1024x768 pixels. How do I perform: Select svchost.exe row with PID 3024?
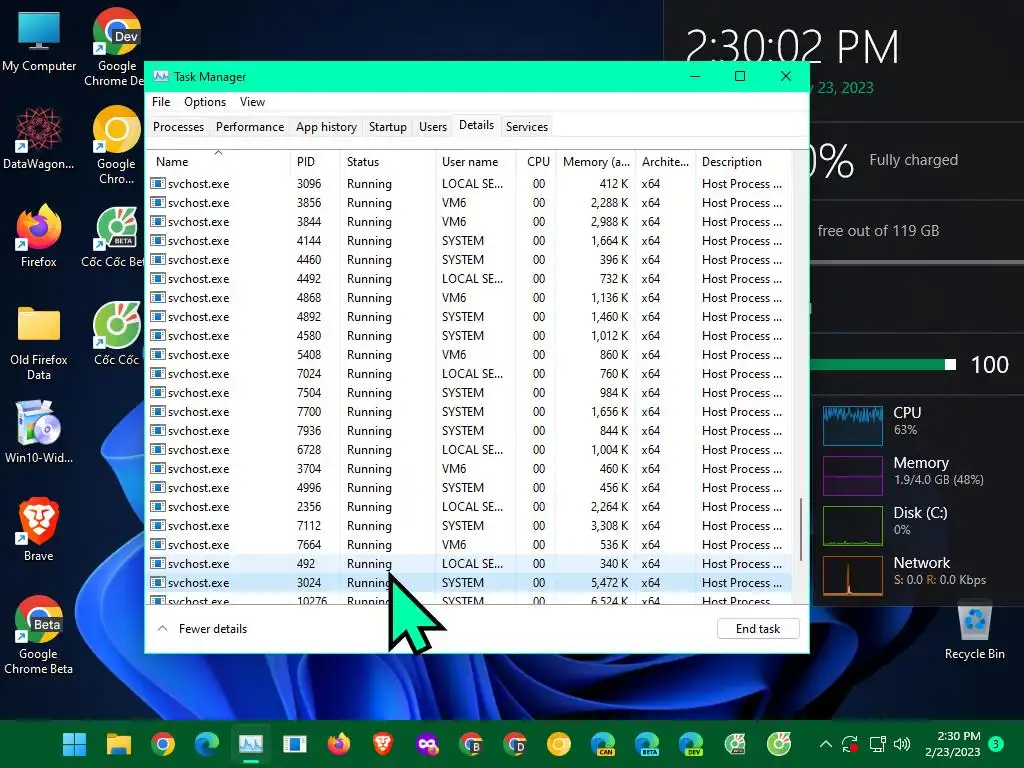[x=470, y=583]
